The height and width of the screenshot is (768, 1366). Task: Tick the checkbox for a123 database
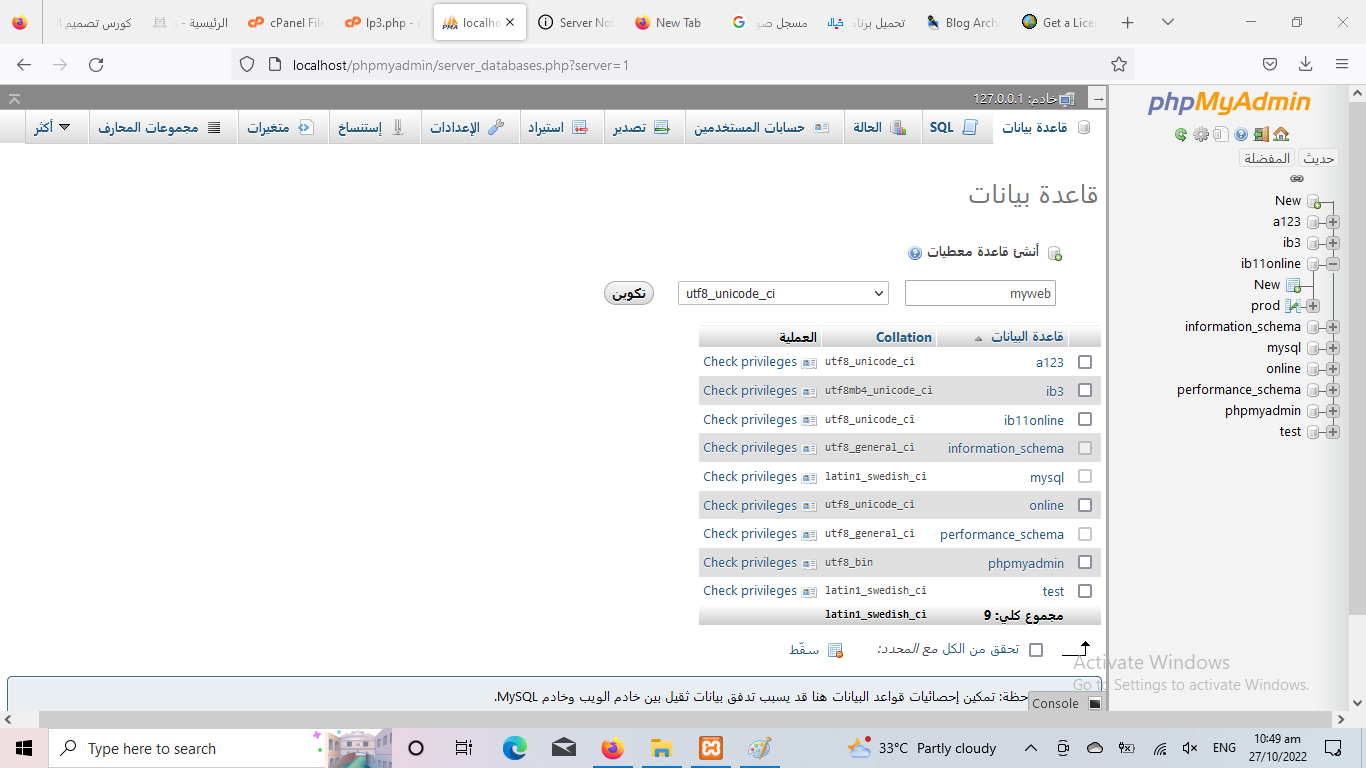[x=1085, y=362]
